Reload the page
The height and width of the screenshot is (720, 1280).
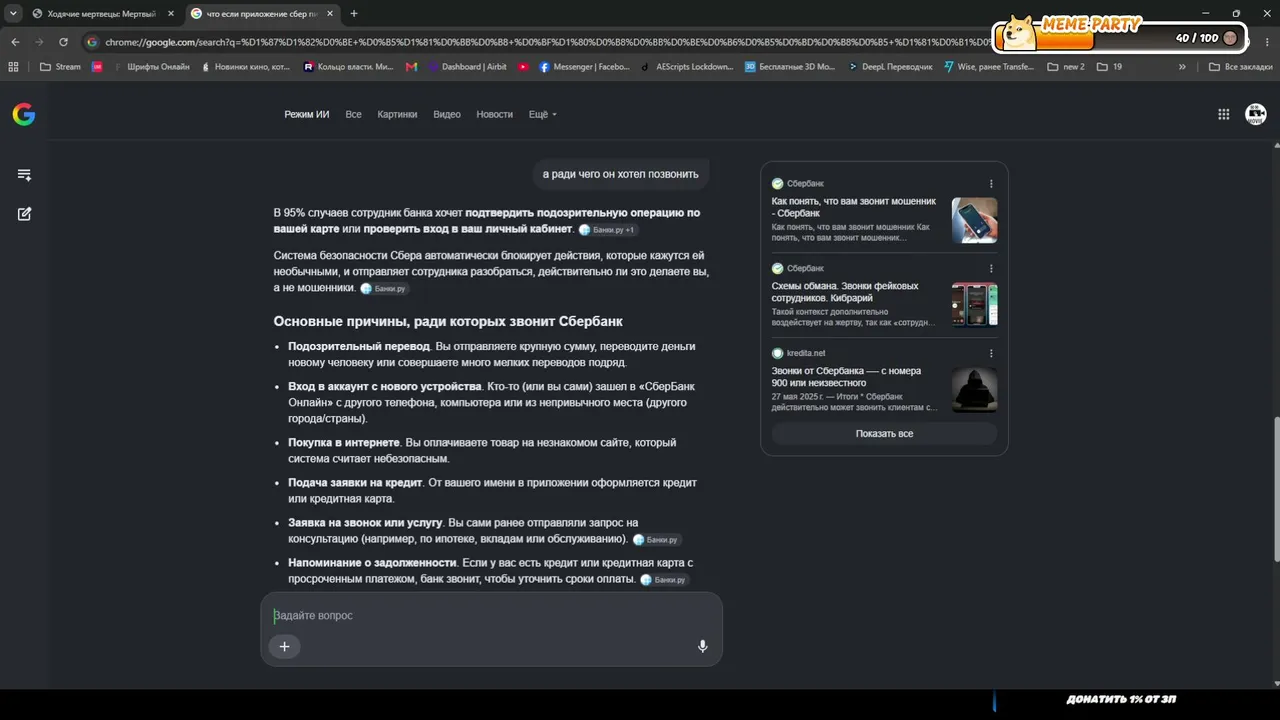click(63, 42)
